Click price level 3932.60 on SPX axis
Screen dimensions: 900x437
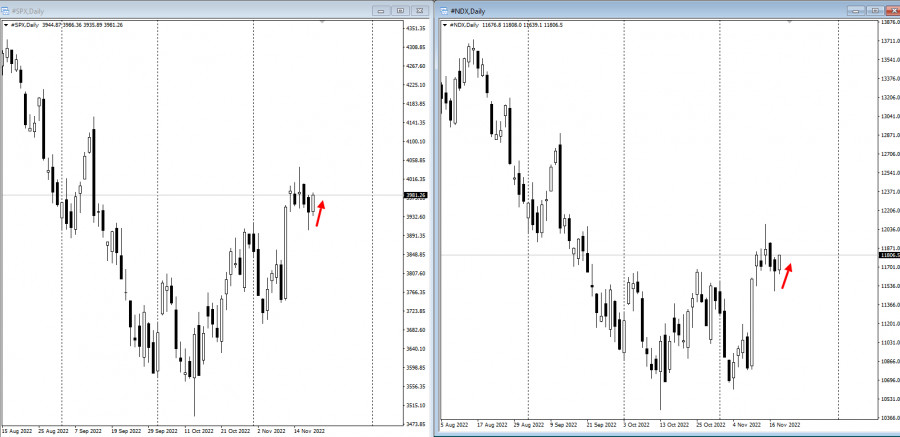(416, 217)
